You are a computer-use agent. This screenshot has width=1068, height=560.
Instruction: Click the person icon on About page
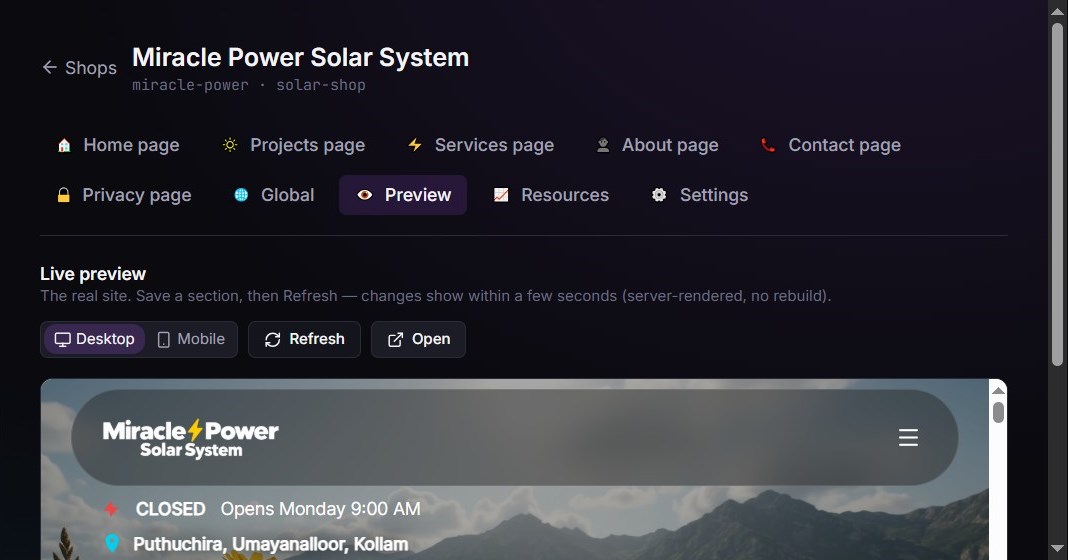(603, 145)
